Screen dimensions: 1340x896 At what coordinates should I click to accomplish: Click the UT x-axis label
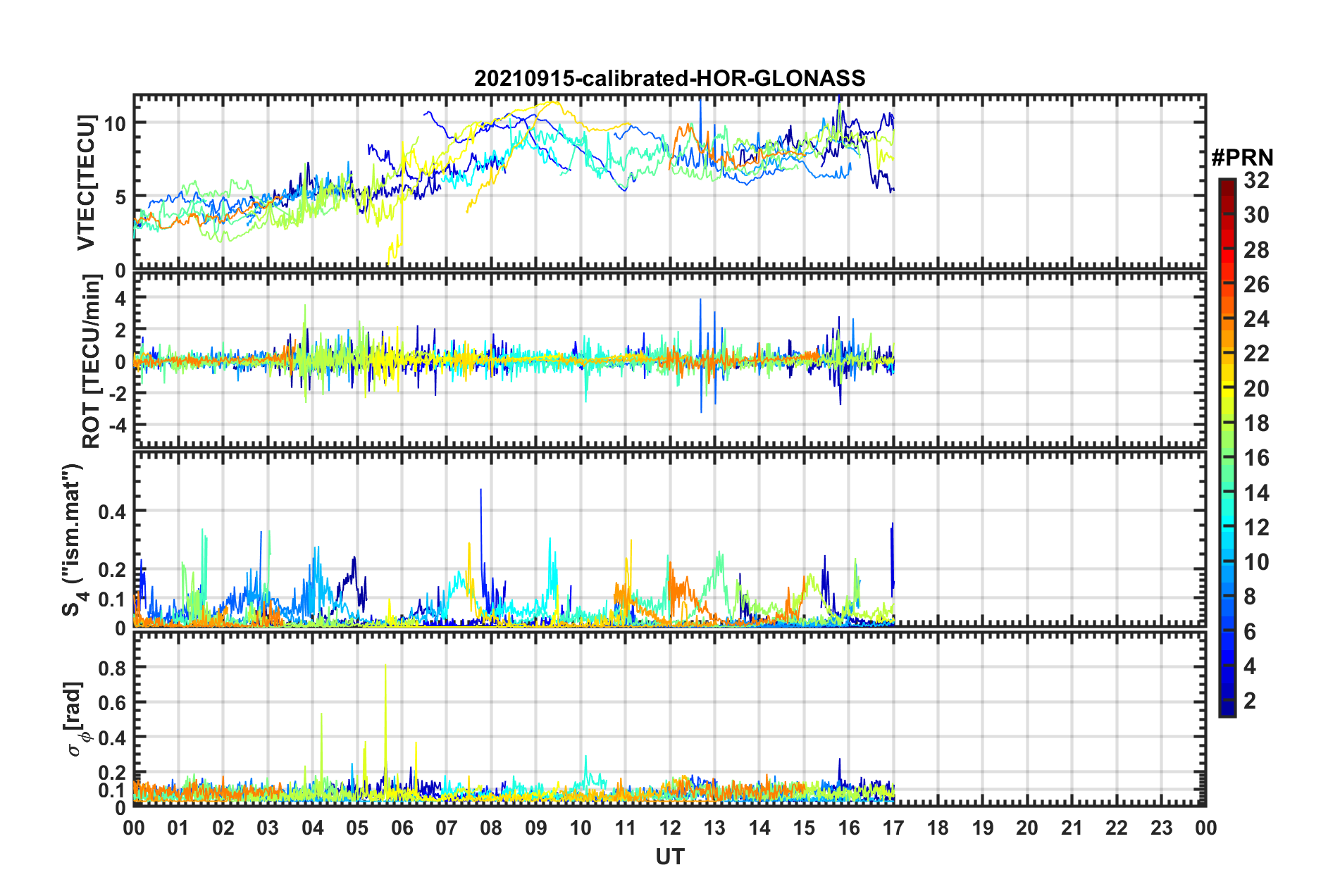[x=669, y=857]
